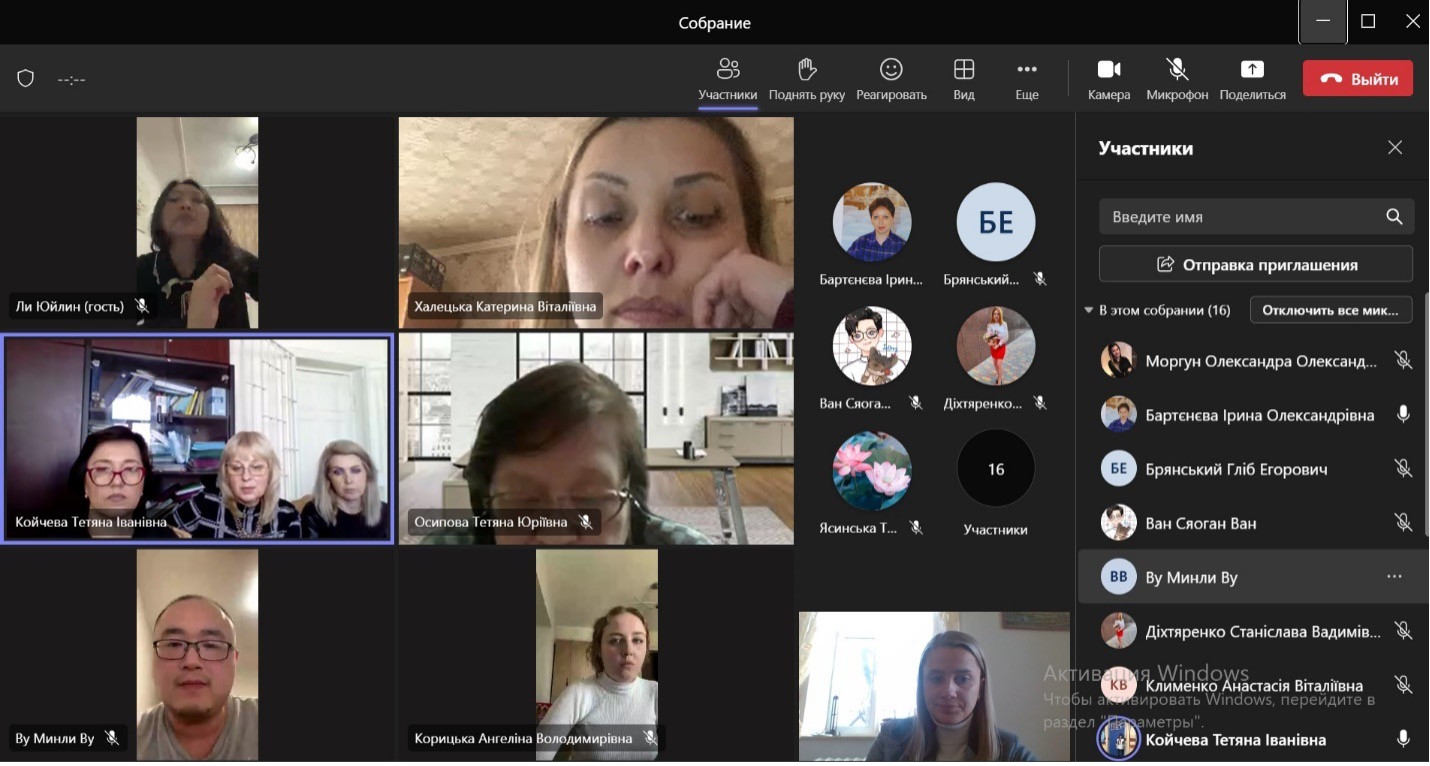Click mic icon under Ясинська Т… gallery avatar
Screen dimensions: 1430x766
pos(915,528)
